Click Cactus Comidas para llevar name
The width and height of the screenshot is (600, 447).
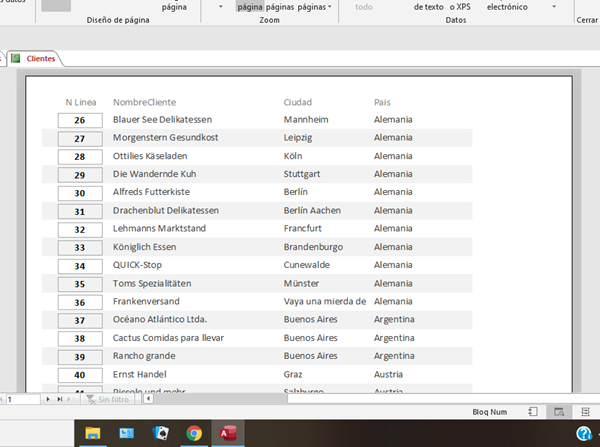168,338
